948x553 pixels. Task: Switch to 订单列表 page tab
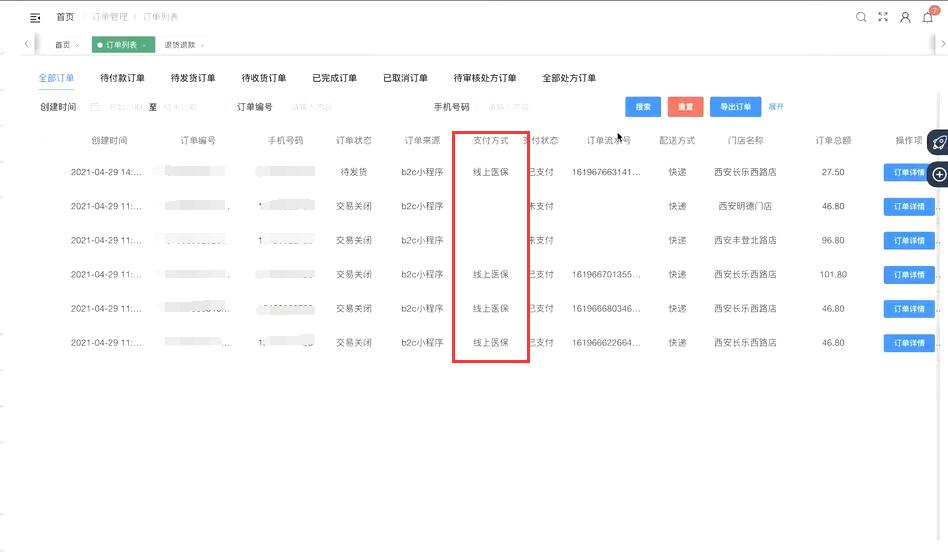123,45
